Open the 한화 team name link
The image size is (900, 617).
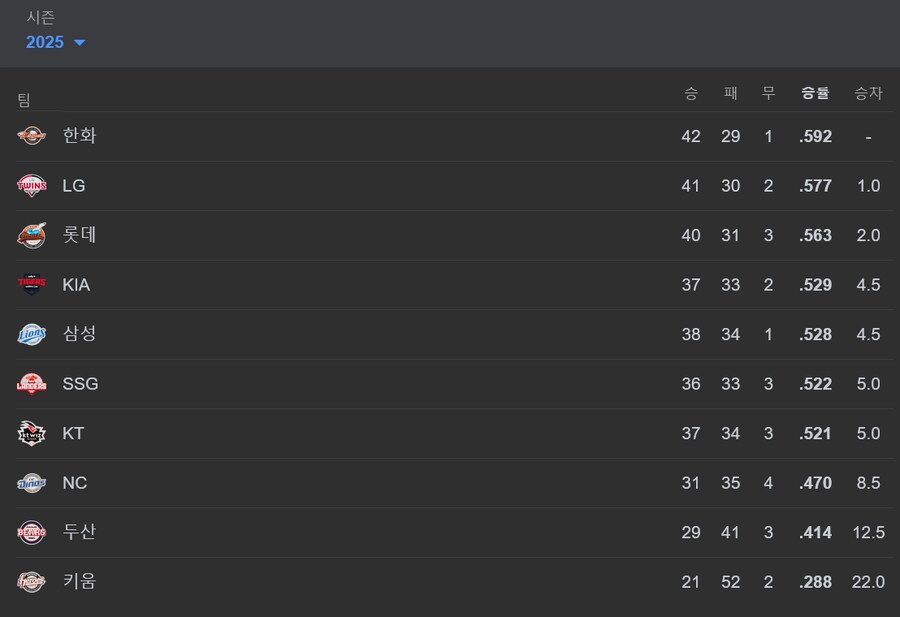pos(79,136)
